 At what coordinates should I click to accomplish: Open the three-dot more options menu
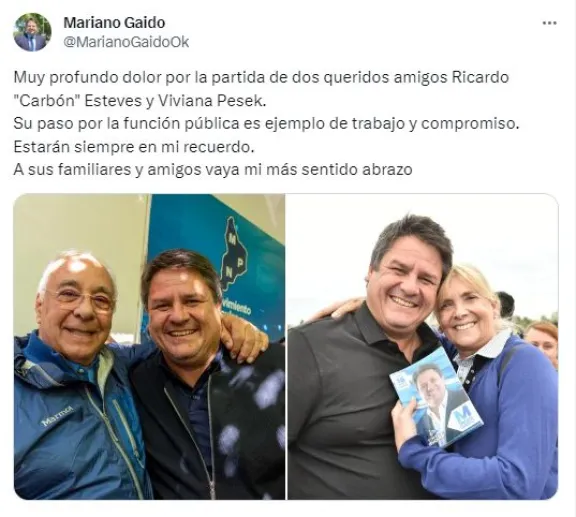(x=550, y=23)
